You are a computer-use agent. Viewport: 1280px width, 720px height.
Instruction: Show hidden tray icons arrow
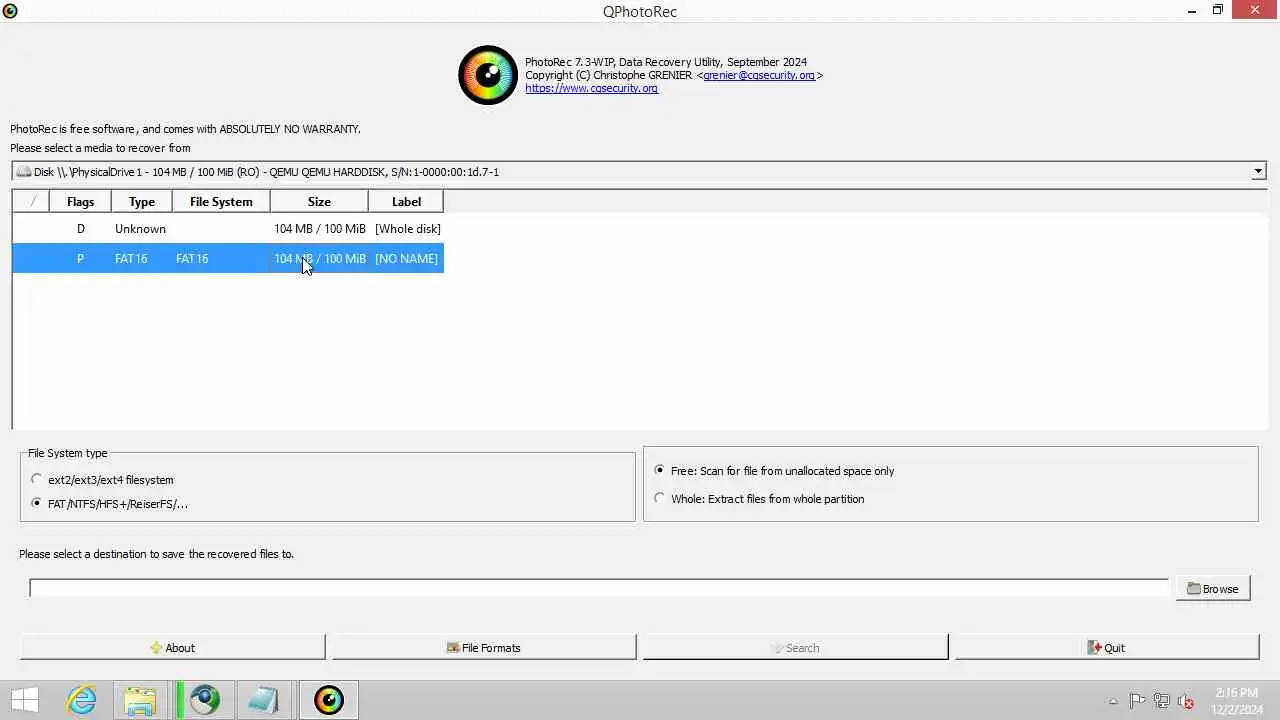tap(1113, 701)
